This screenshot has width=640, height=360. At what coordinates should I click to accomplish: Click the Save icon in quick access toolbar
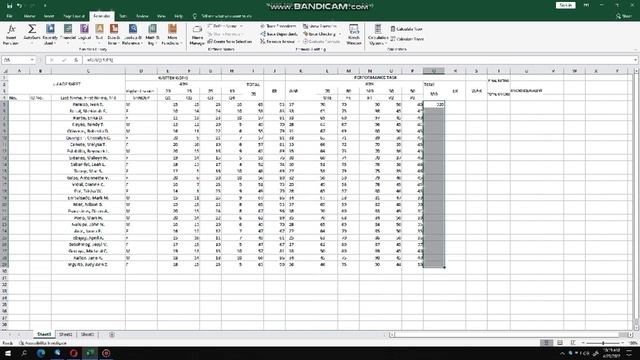click(9, 6)
